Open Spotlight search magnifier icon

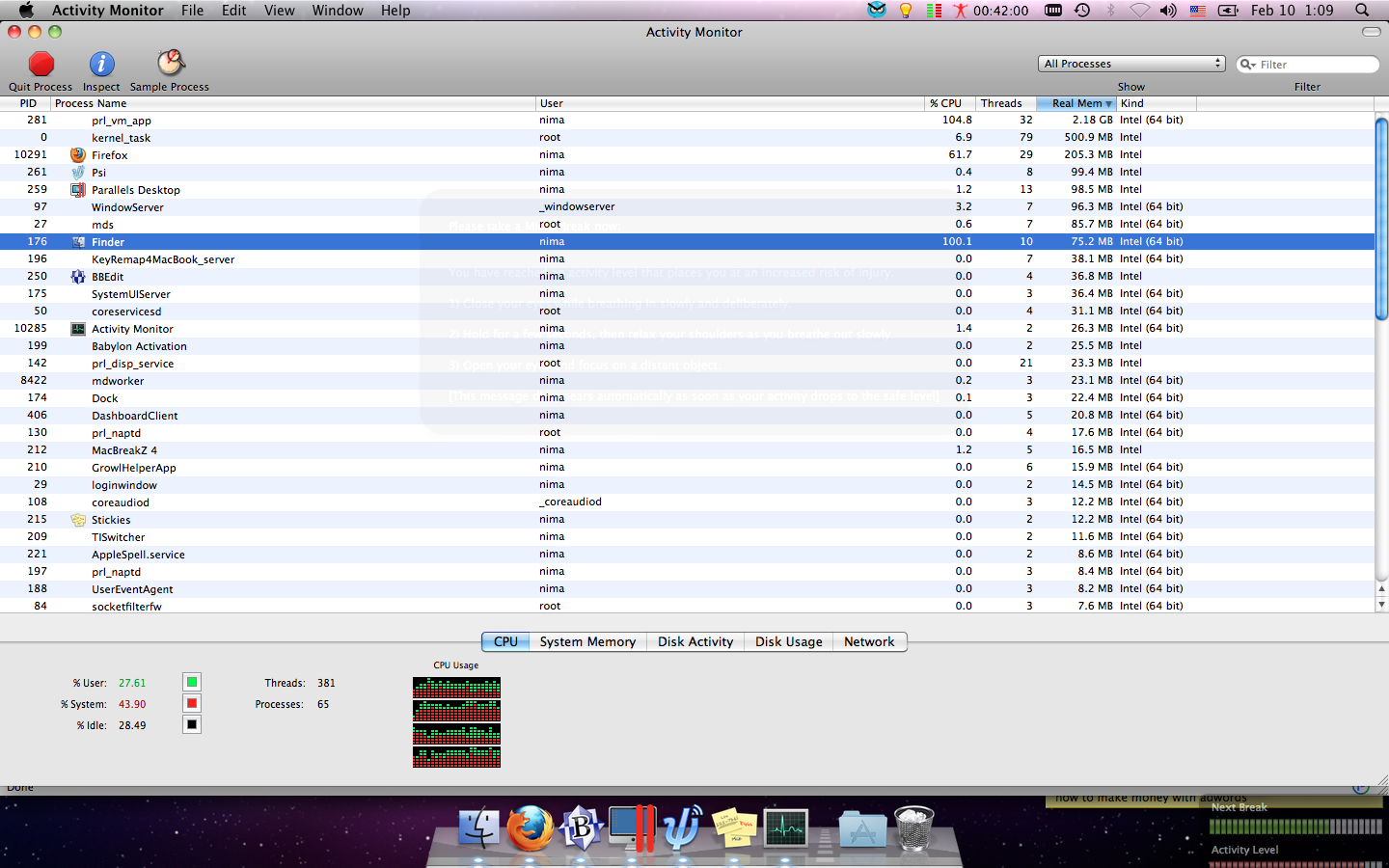point(1362,11)
